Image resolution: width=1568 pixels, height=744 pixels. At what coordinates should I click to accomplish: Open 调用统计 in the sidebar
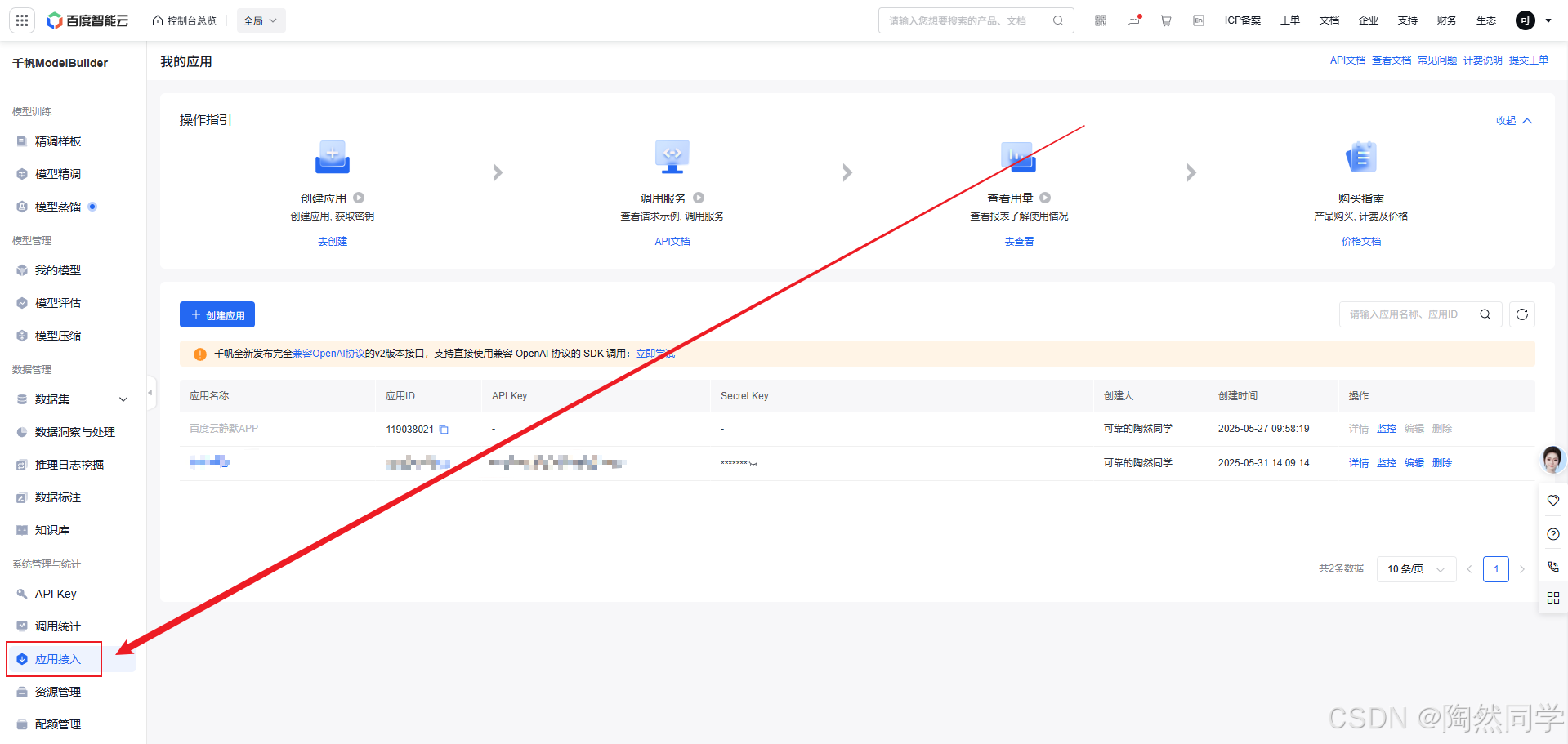[x=58, y=626]
